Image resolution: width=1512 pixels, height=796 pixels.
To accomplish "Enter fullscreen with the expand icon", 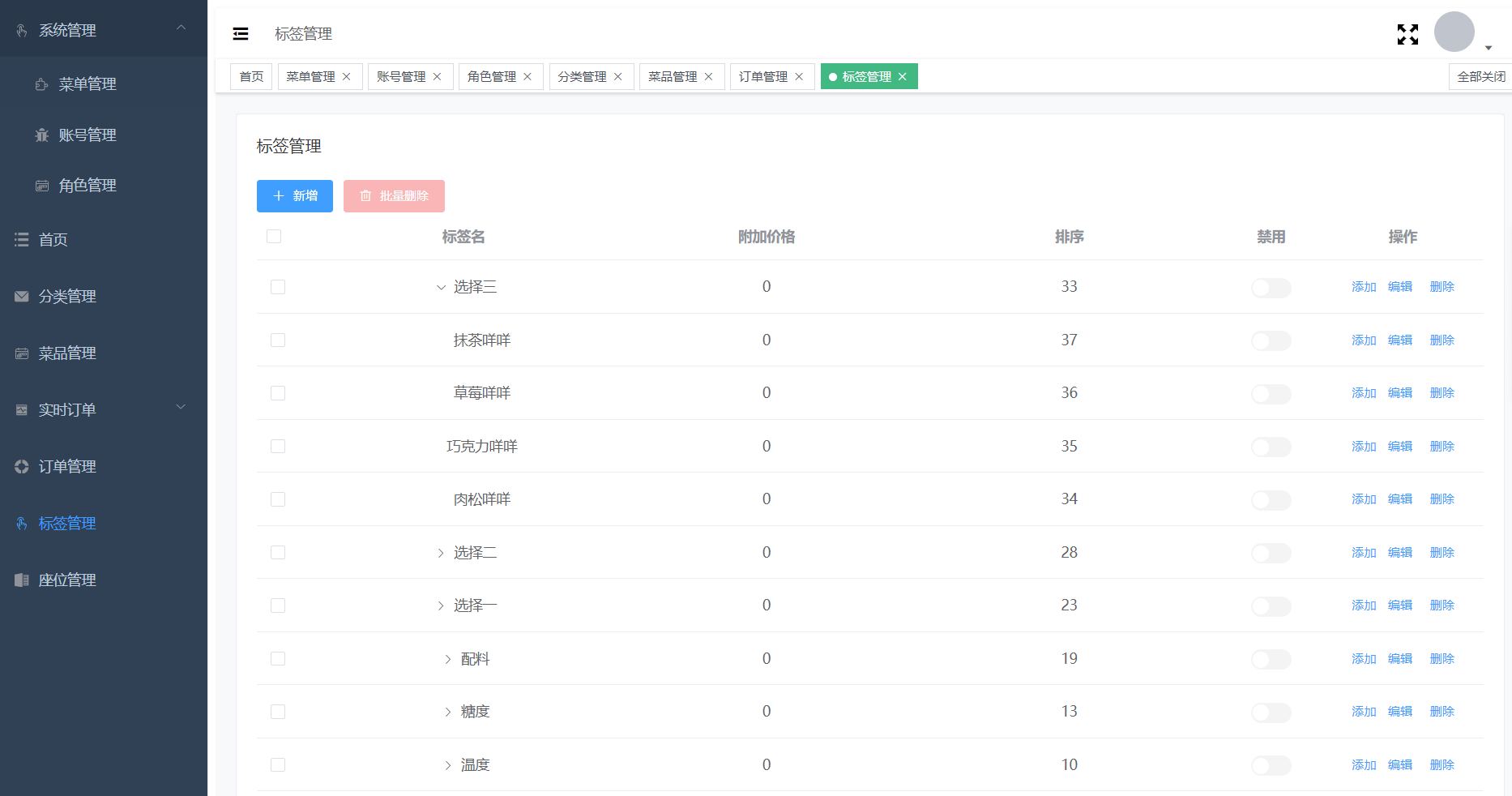I will click(1408, 34).
